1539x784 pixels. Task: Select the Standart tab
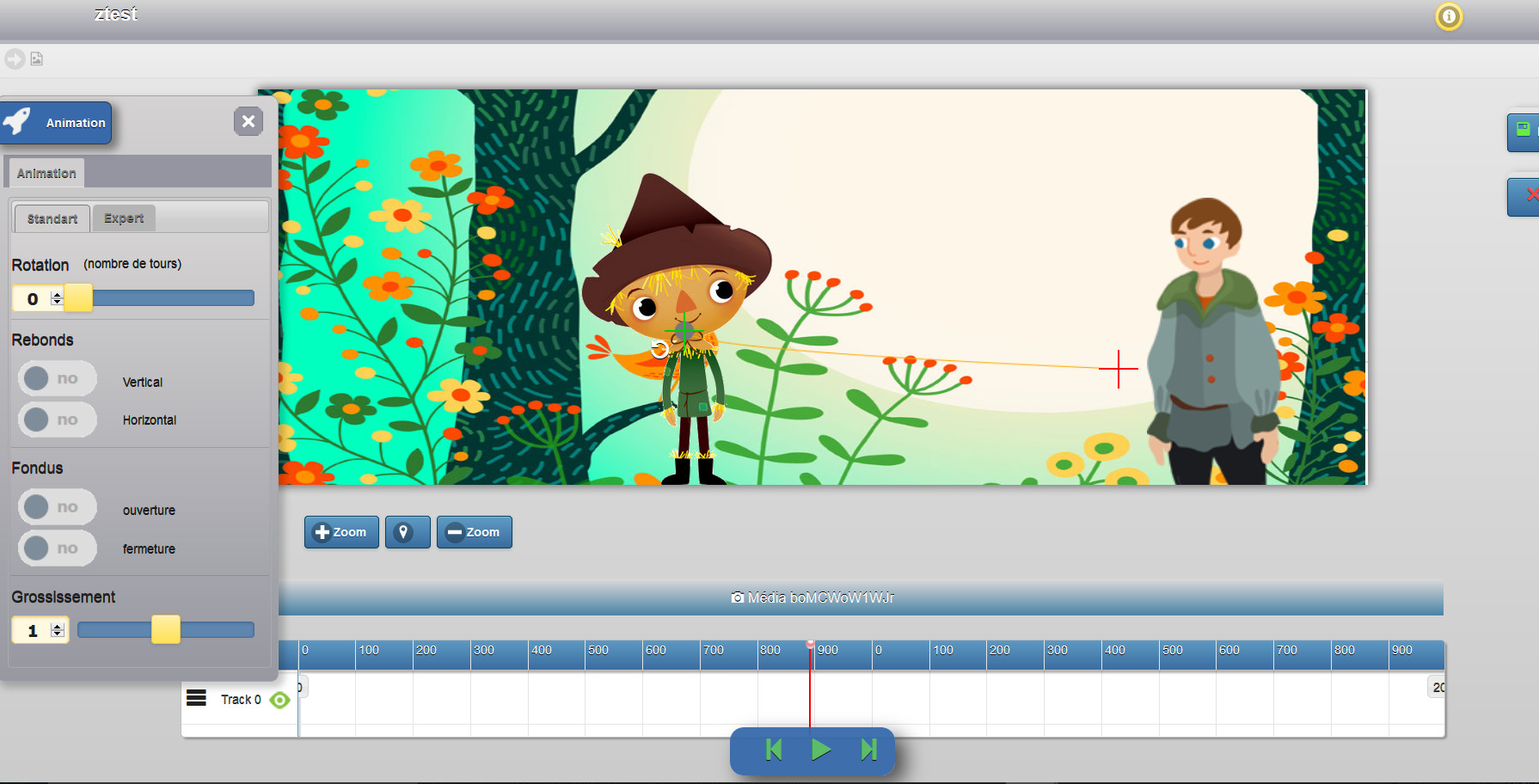pyautogui.click(x=52, y=218)
